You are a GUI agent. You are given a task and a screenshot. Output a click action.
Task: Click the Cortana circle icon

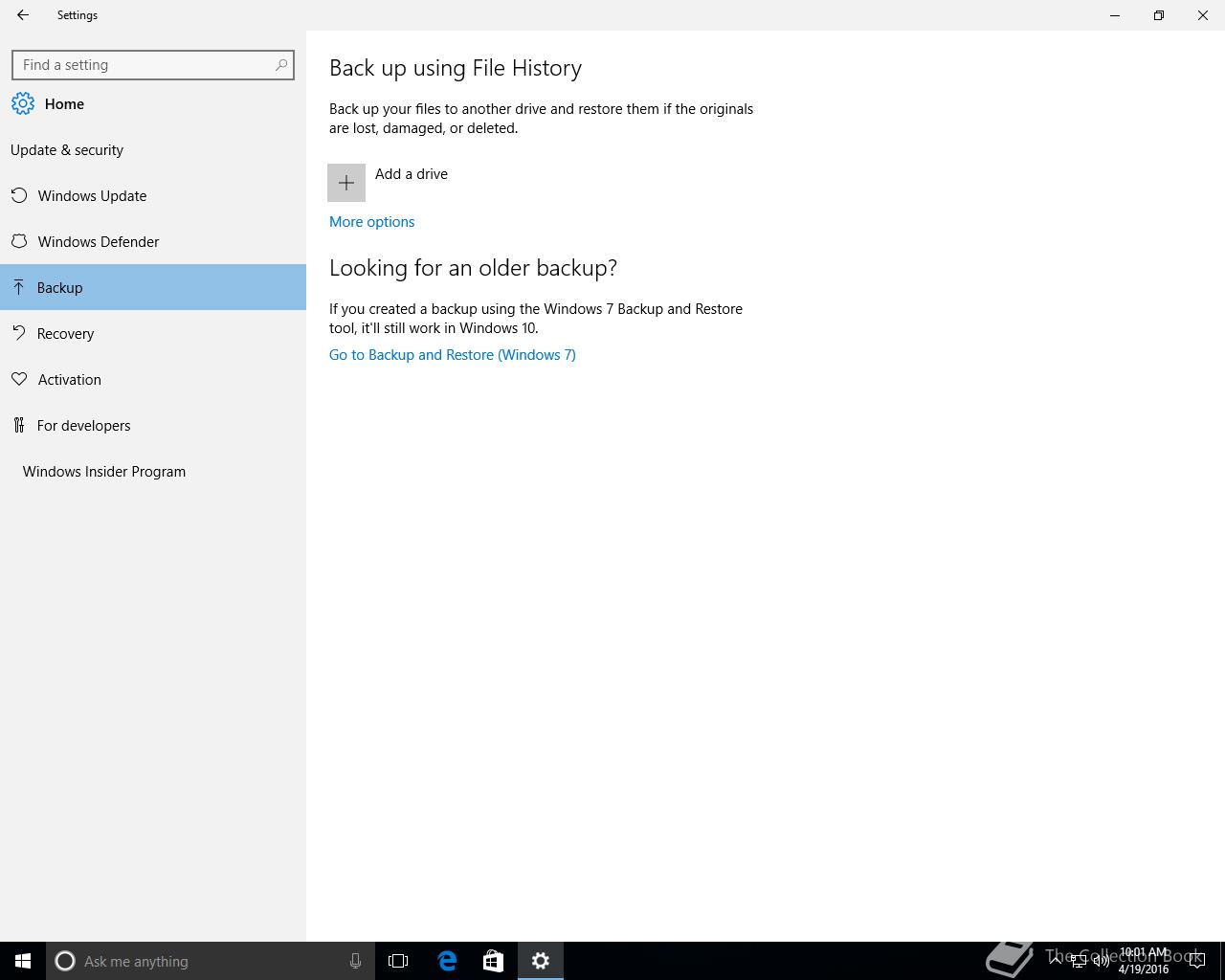pos(65,961)
